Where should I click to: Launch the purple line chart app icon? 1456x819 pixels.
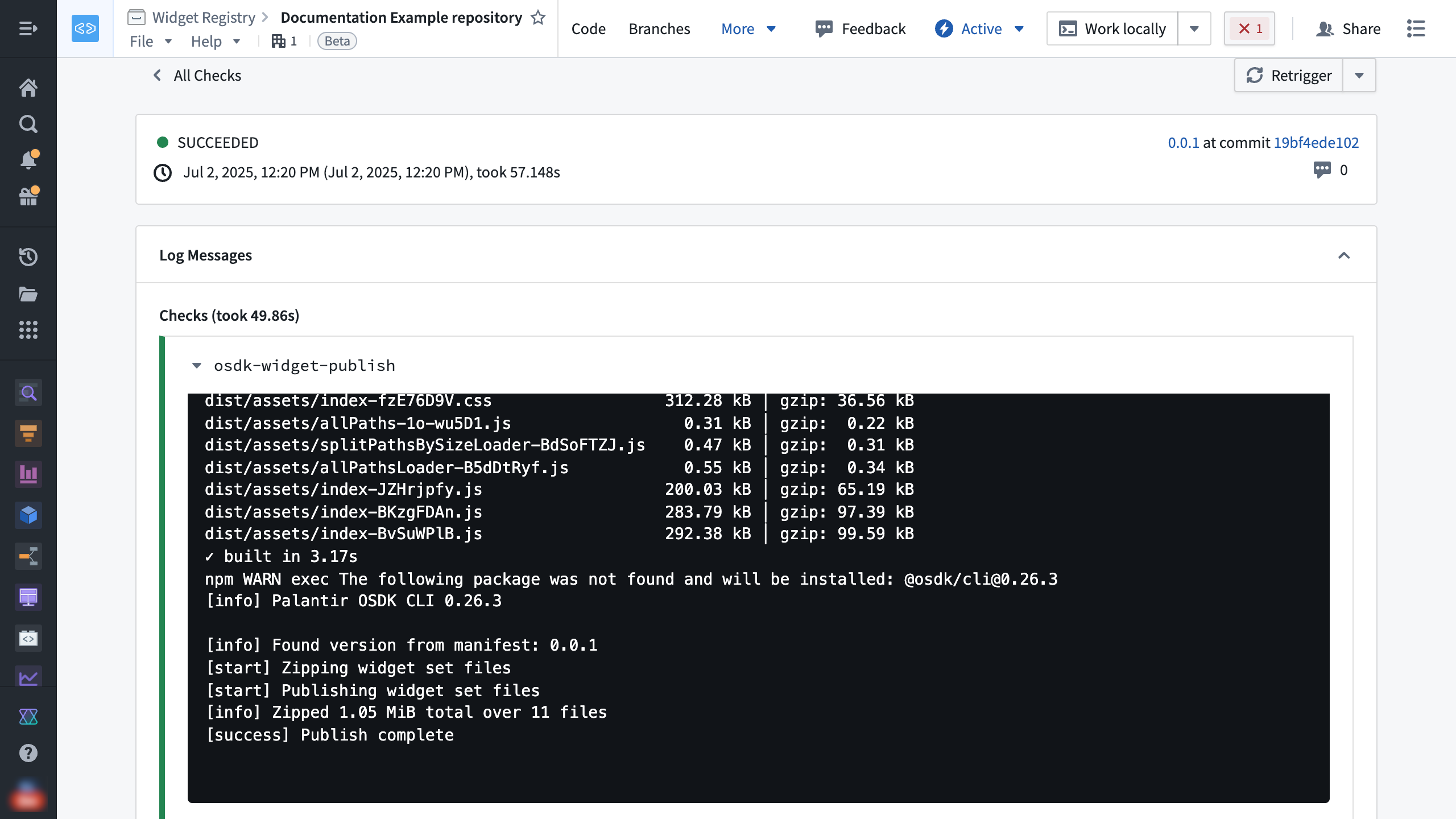coord(28,677)
